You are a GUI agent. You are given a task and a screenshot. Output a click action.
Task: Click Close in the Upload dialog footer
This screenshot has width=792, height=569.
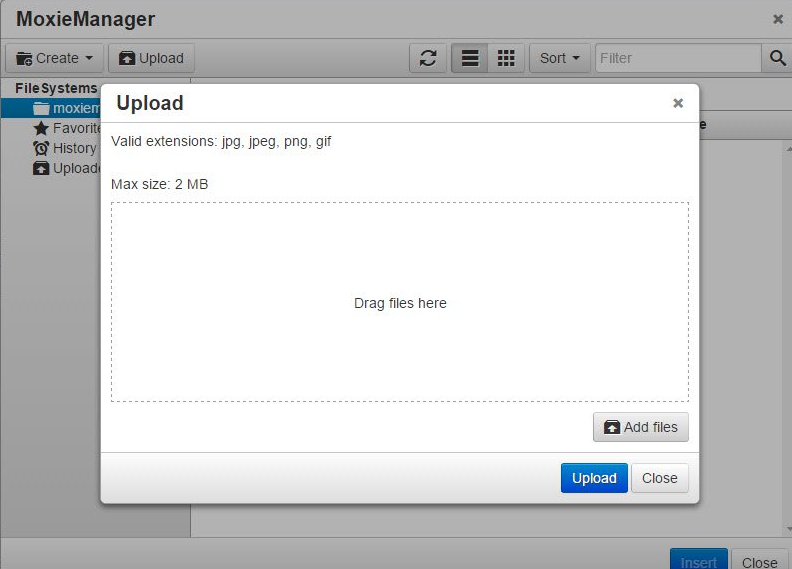coord(660,478)
